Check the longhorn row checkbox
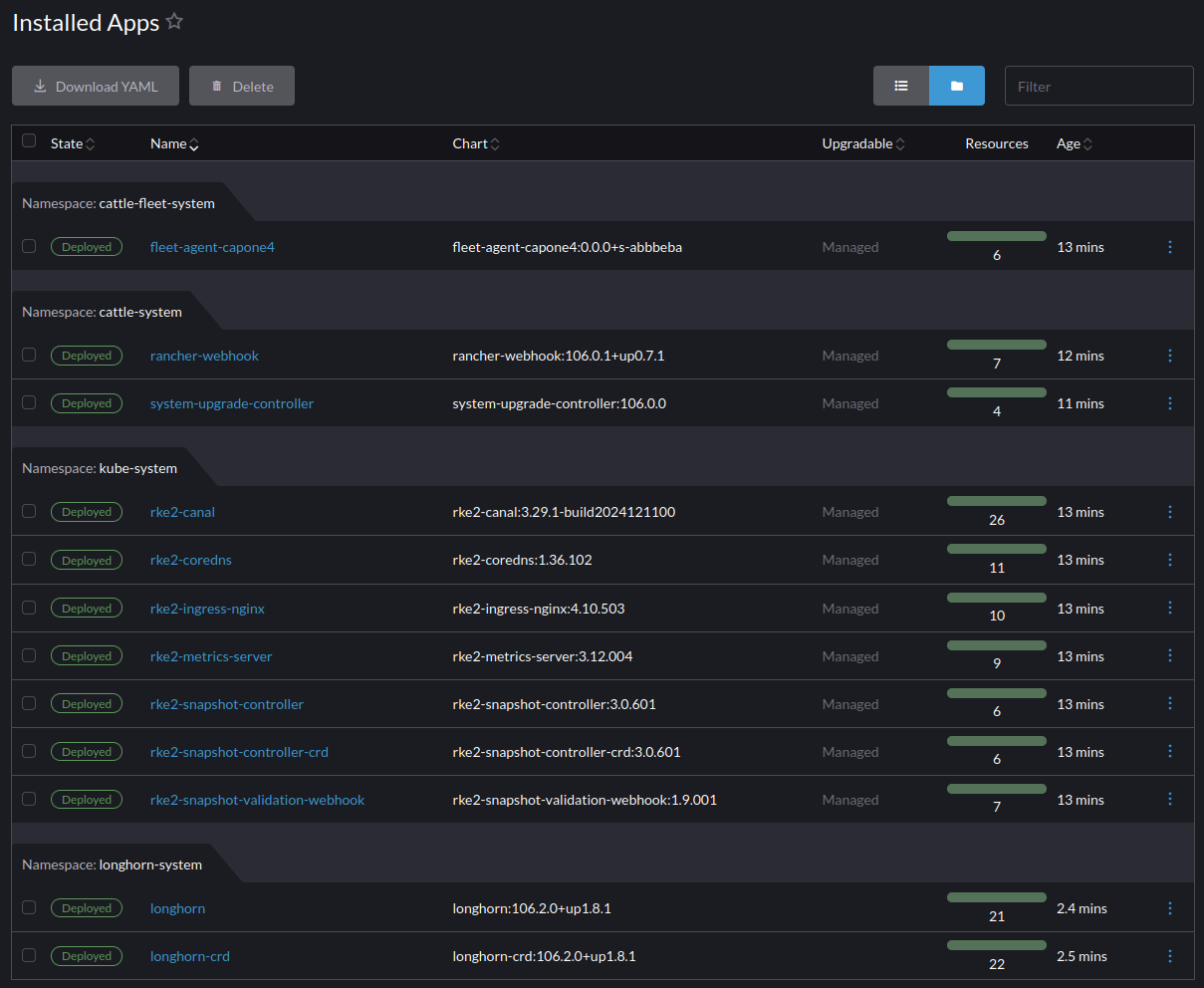Viewport: 1204px width, 988px height. [29, 907]
